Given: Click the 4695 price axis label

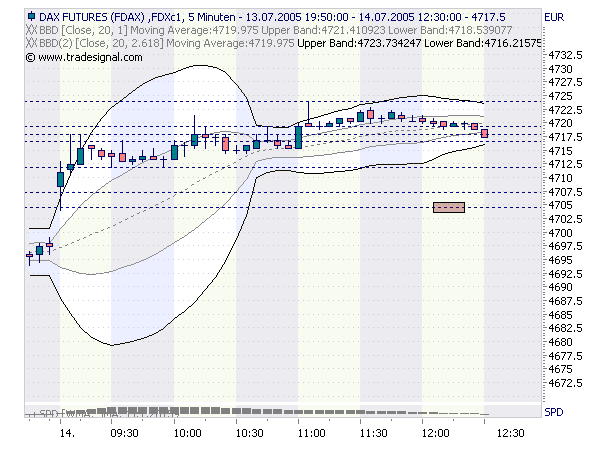Looking at the screenshot, I should 561,260.
